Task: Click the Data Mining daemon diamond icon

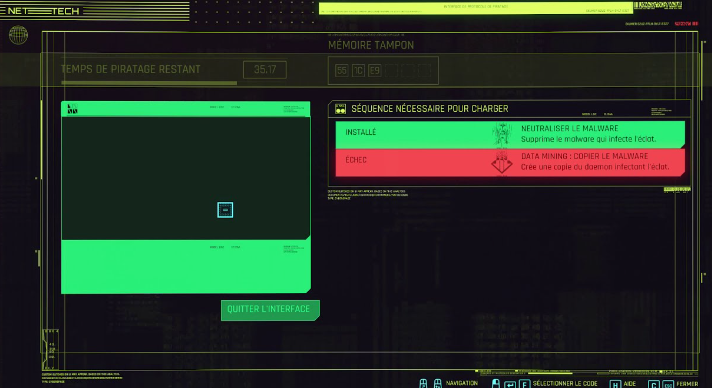Action: [x=502, y=162]
